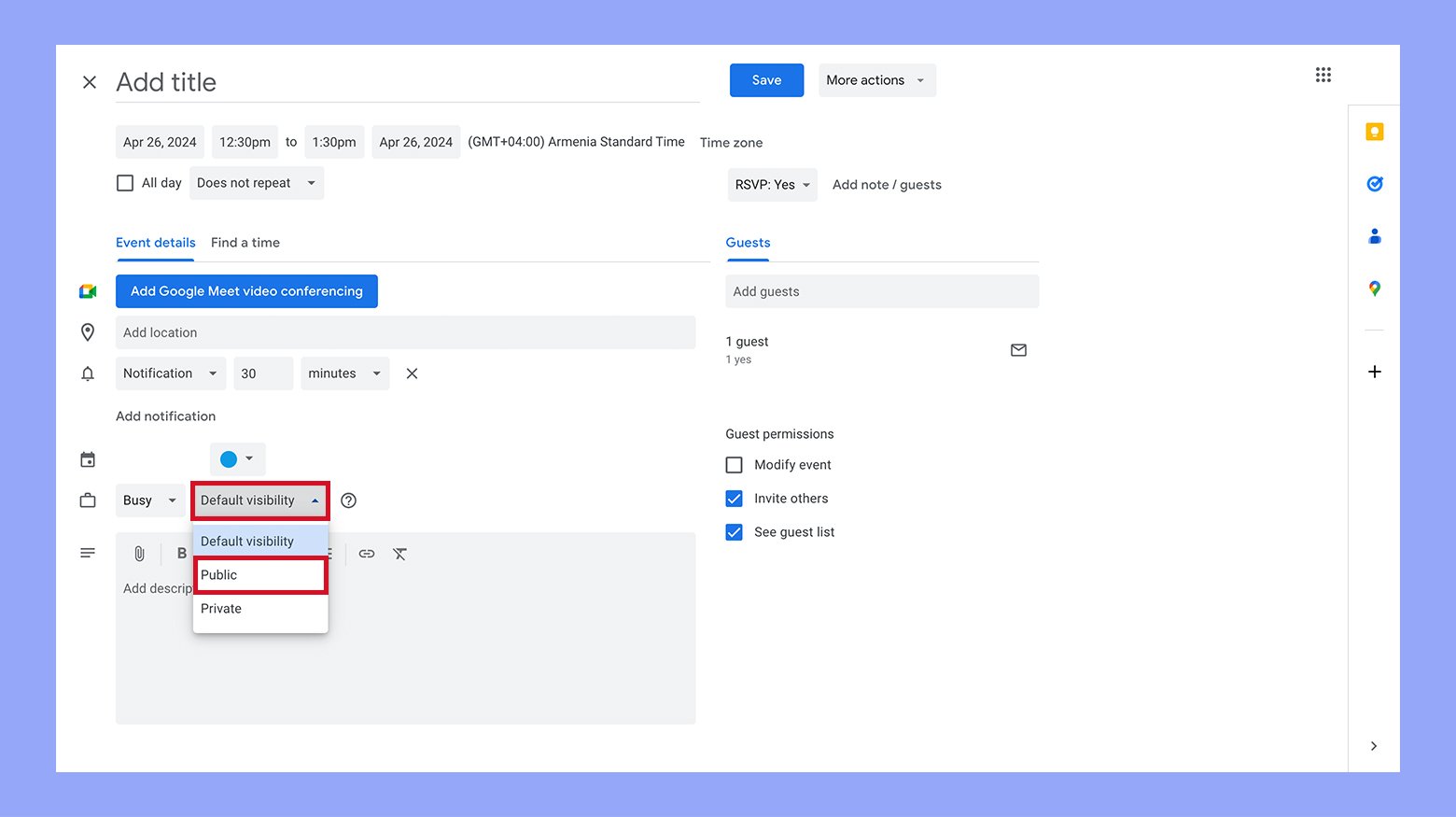1456x817 pixels.
Task: Email the guests via the envelope icon
Action: point(1017,349)
